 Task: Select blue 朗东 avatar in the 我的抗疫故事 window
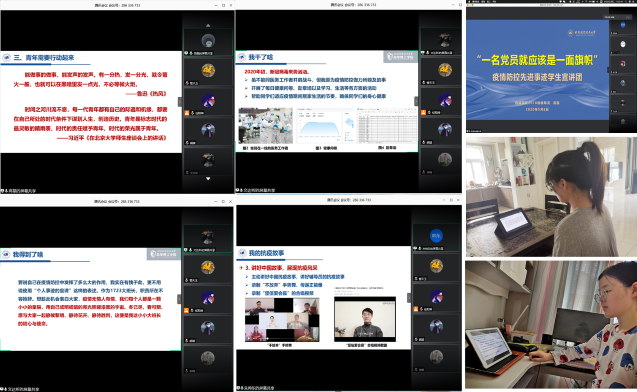436,236
